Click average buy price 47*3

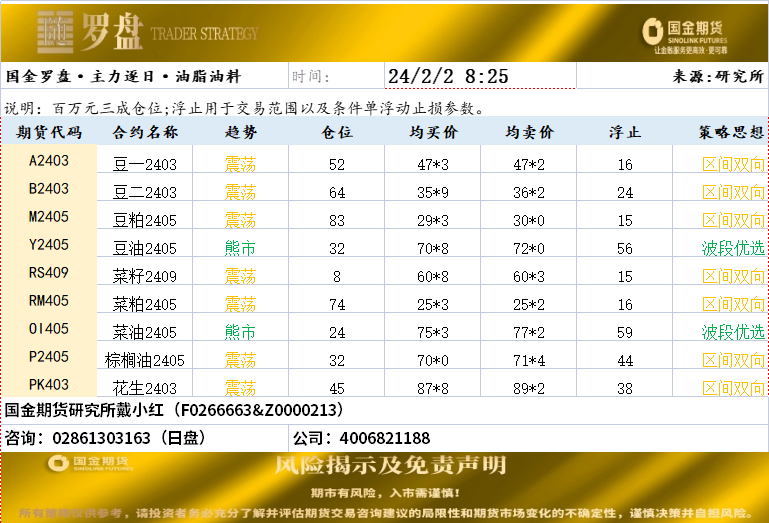433,164
